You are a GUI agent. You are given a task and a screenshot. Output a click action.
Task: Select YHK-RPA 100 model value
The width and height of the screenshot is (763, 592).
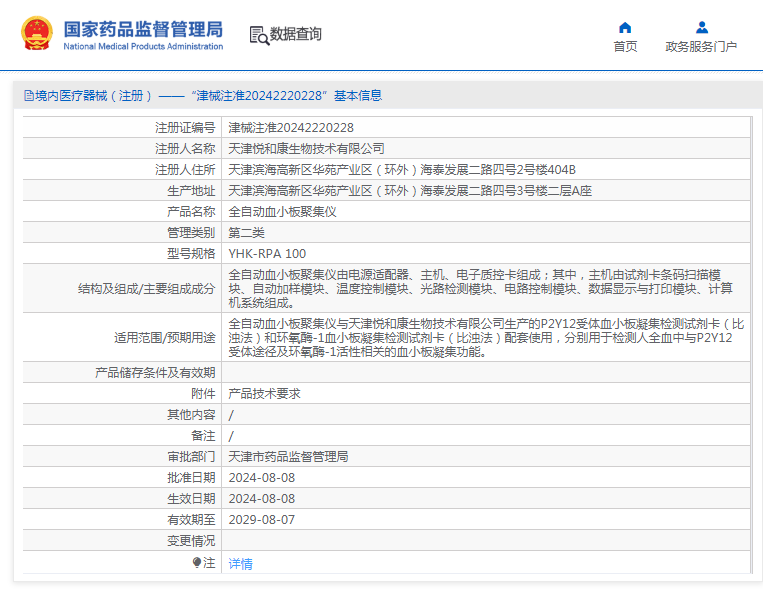(267, 253)
